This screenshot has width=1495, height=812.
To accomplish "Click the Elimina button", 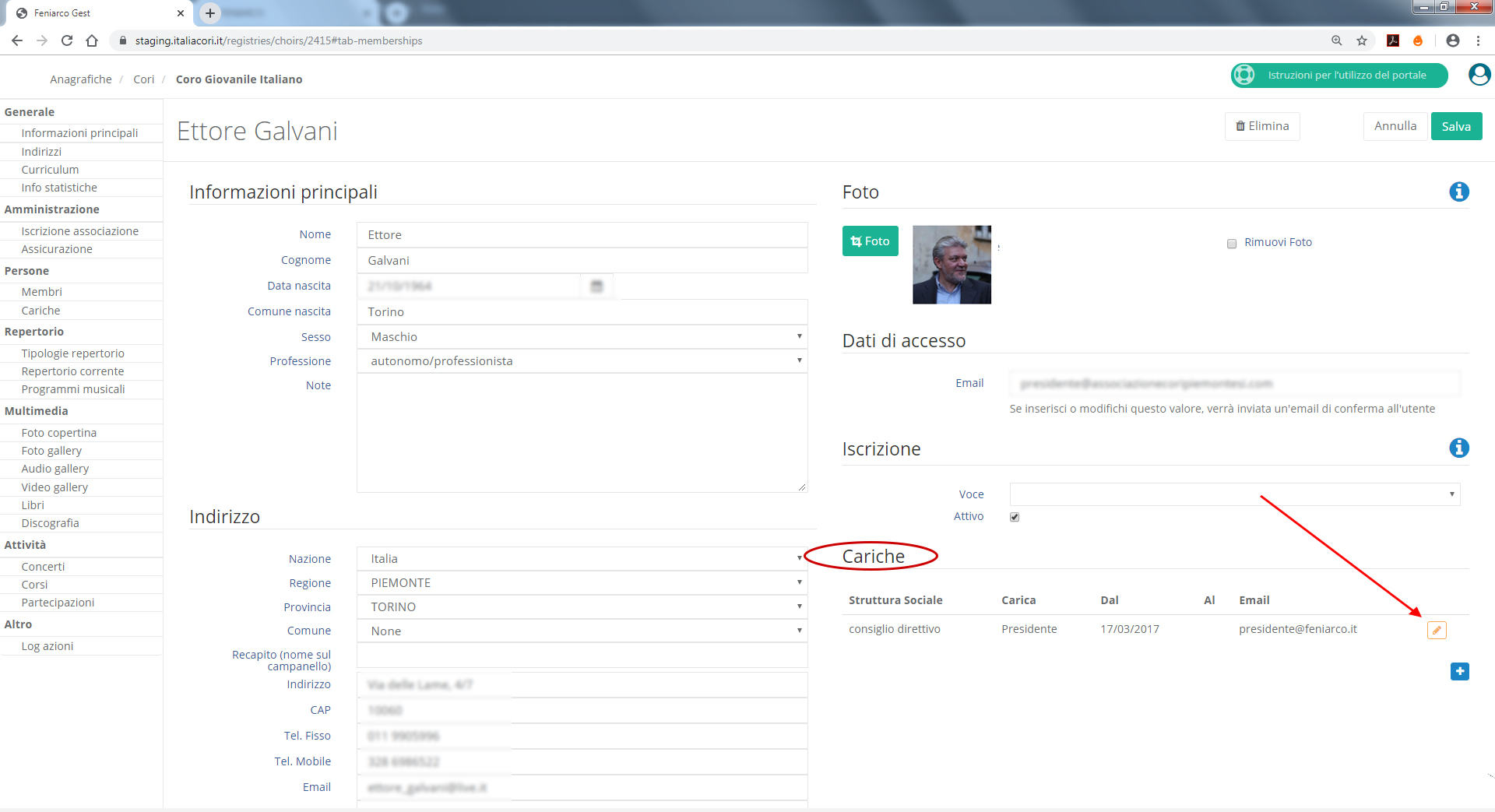I will 1262,126.
